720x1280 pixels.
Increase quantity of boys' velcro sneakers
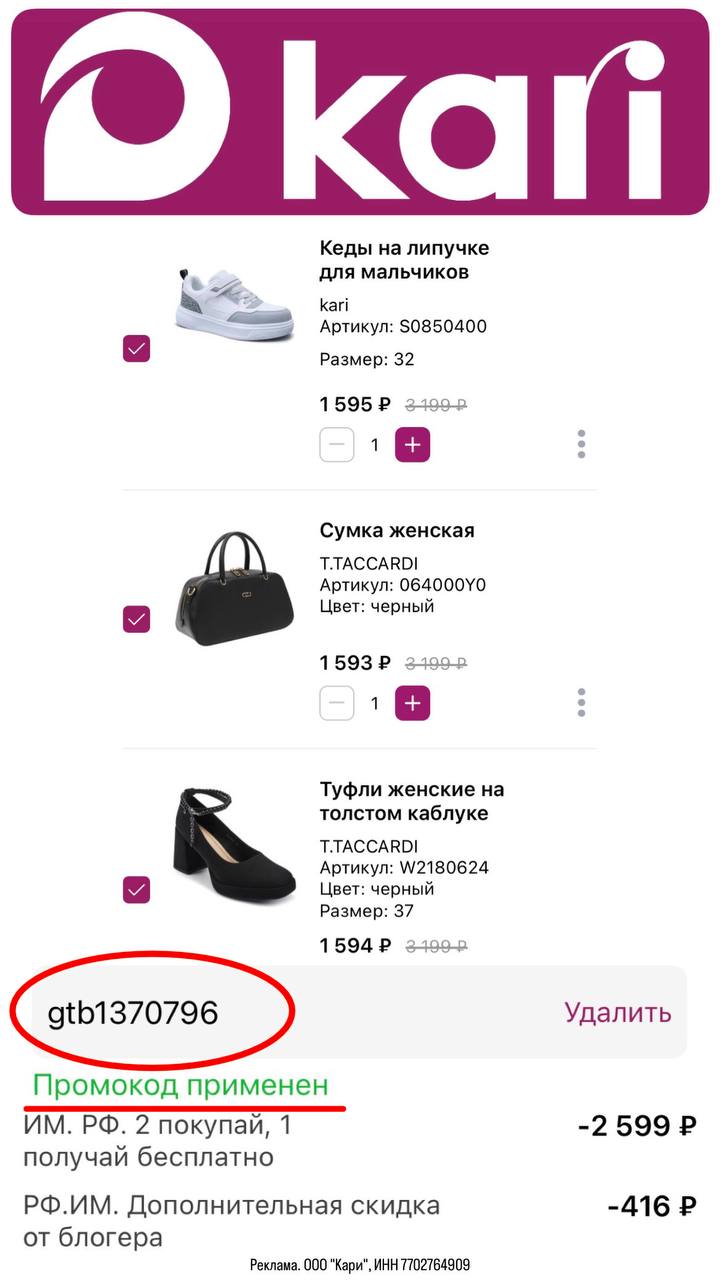(x=412, y=445)
